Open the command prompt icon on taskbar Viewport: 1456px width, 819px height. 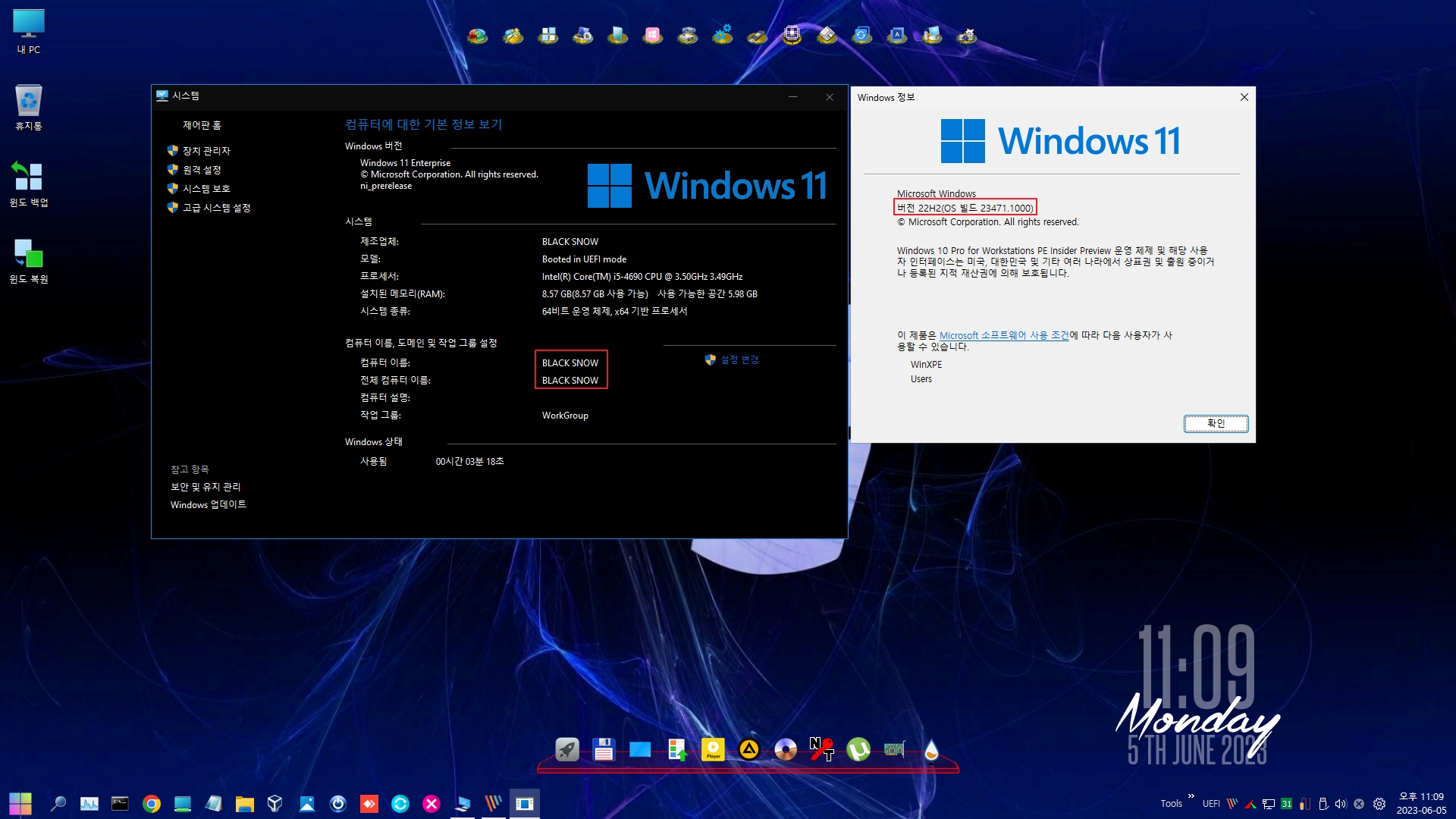pos(120,803)
